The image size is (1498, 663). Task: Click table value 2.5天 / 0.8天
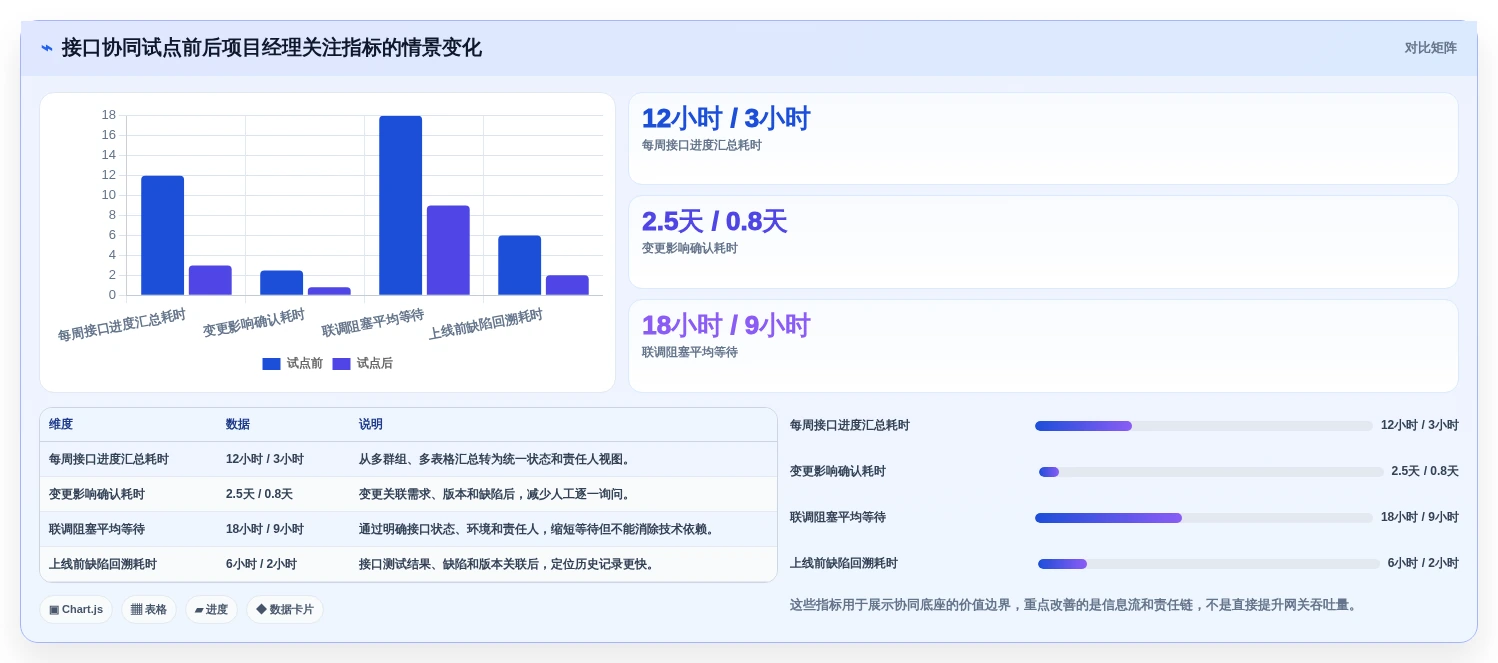(x=259, y=495)
